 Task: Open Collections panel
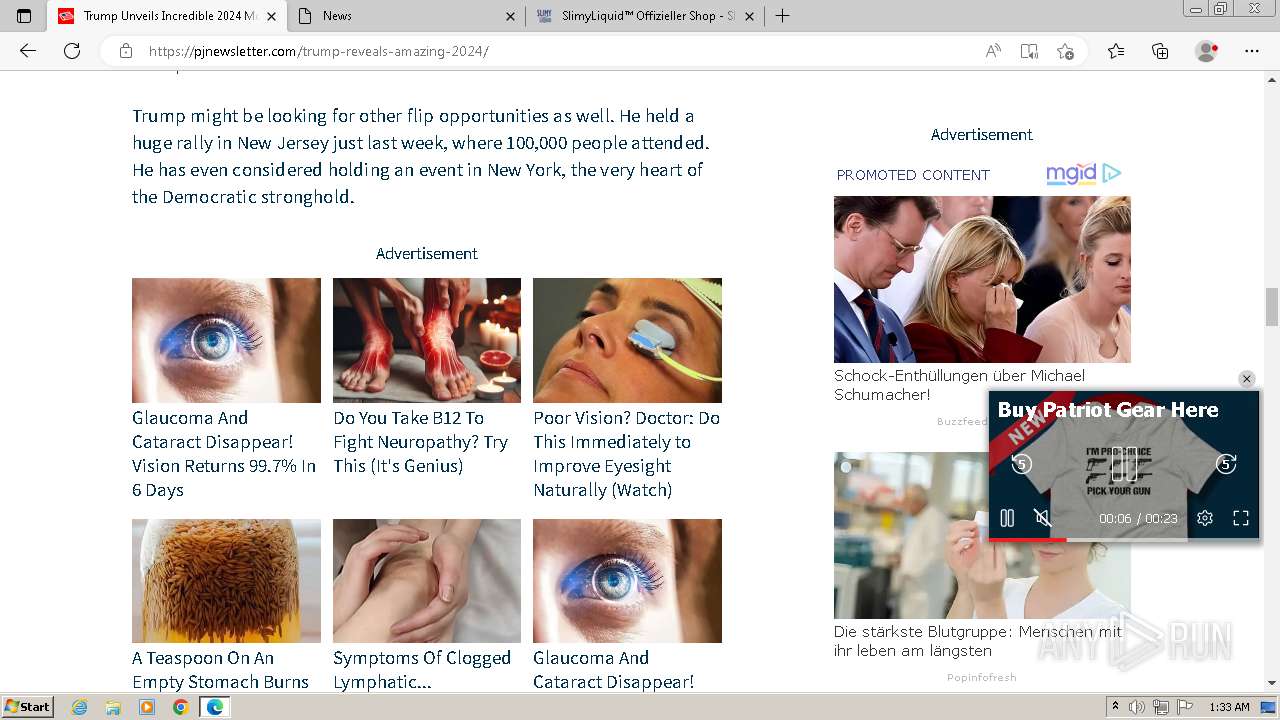1160,51
